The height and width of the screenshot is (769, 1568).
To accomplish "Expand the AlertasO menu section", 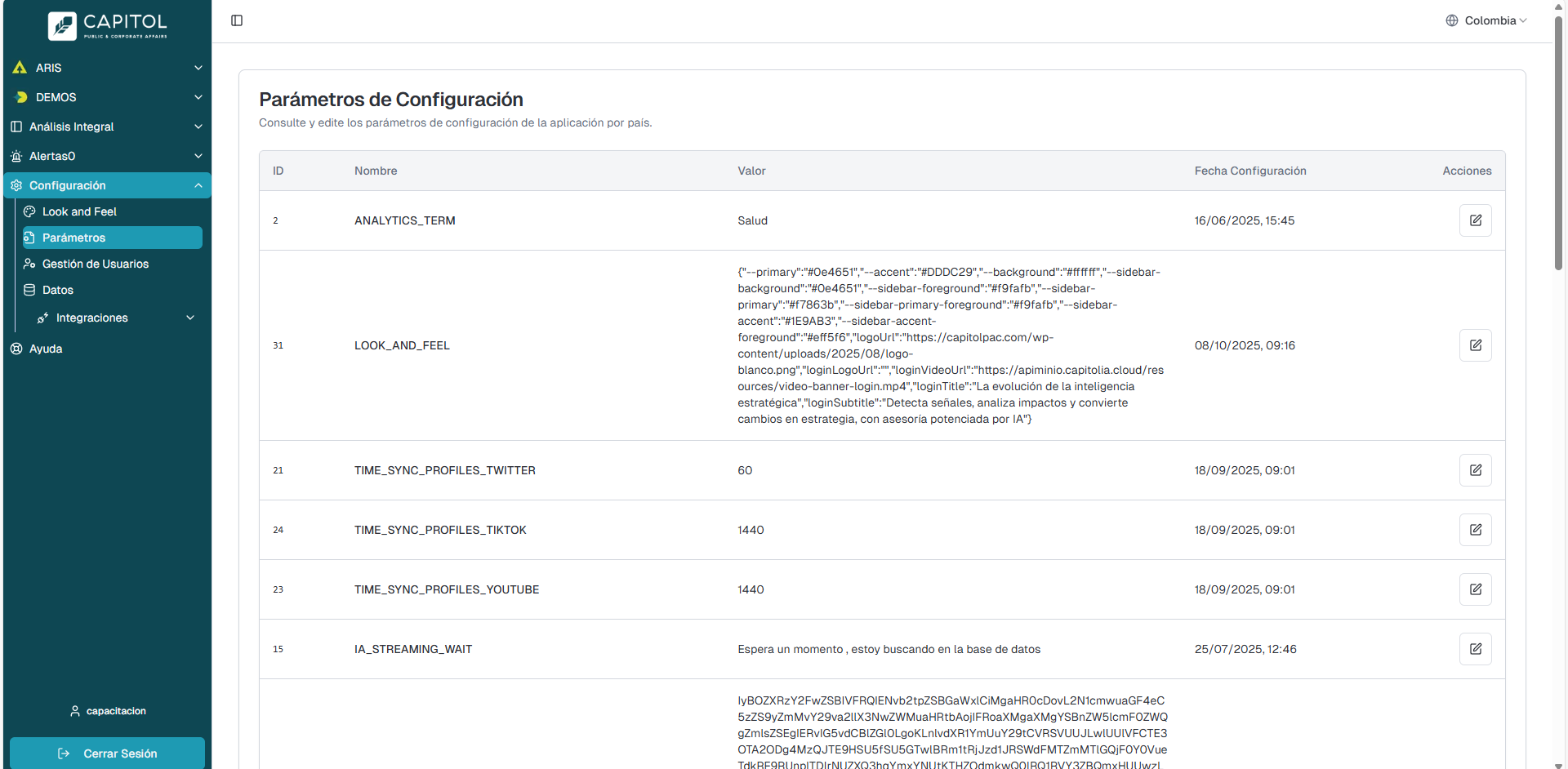I will [107, 156].
